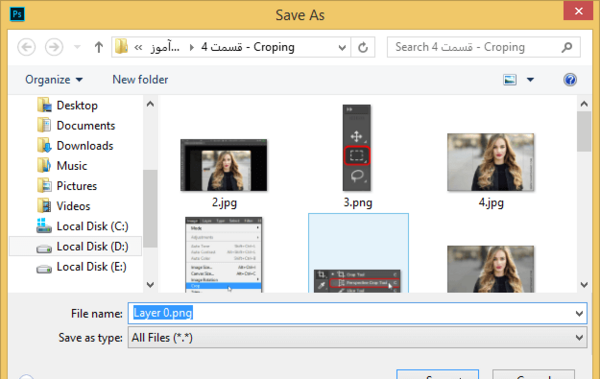Select Local Disk (E:)

tap(91, 267)
